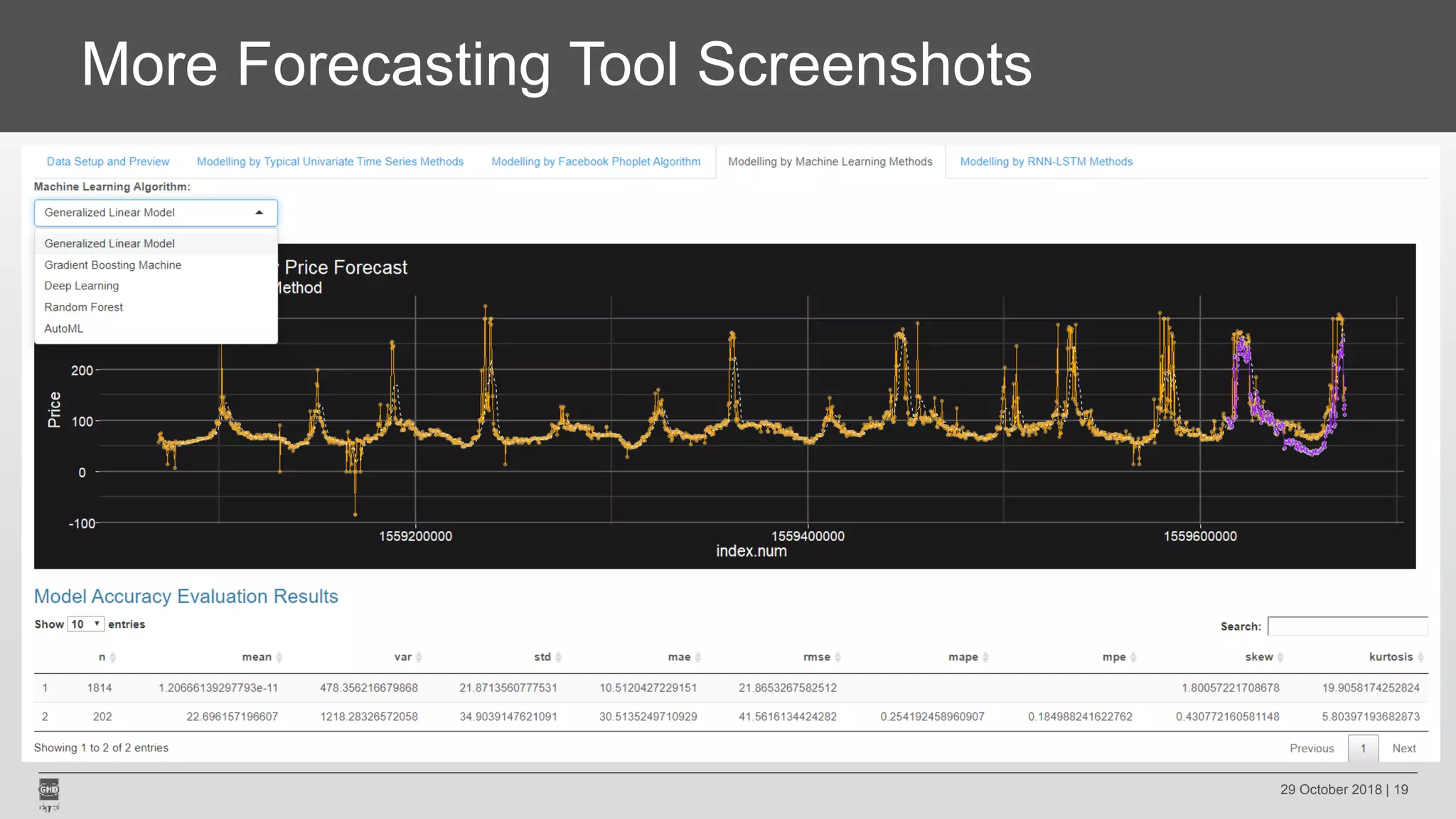The image size is (1456, 819).
Task: Pick AutoML in the dropdown list
Action: [63, 328]
